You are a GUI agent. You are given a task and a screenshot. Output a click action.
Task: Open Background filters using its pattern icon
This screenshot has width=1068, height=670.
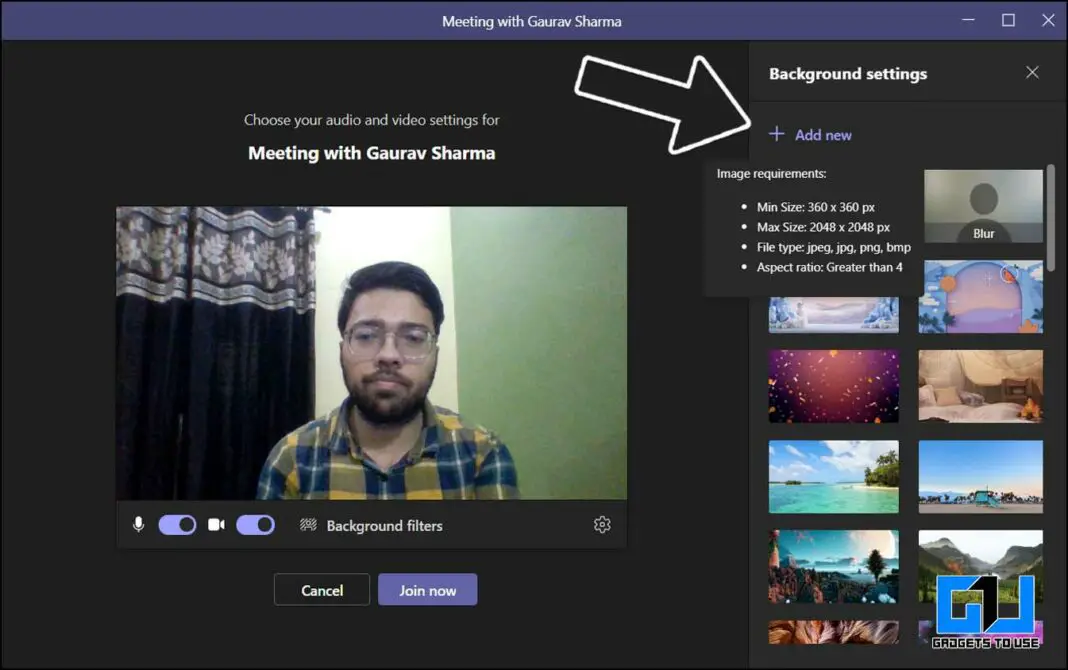(308, 524)
